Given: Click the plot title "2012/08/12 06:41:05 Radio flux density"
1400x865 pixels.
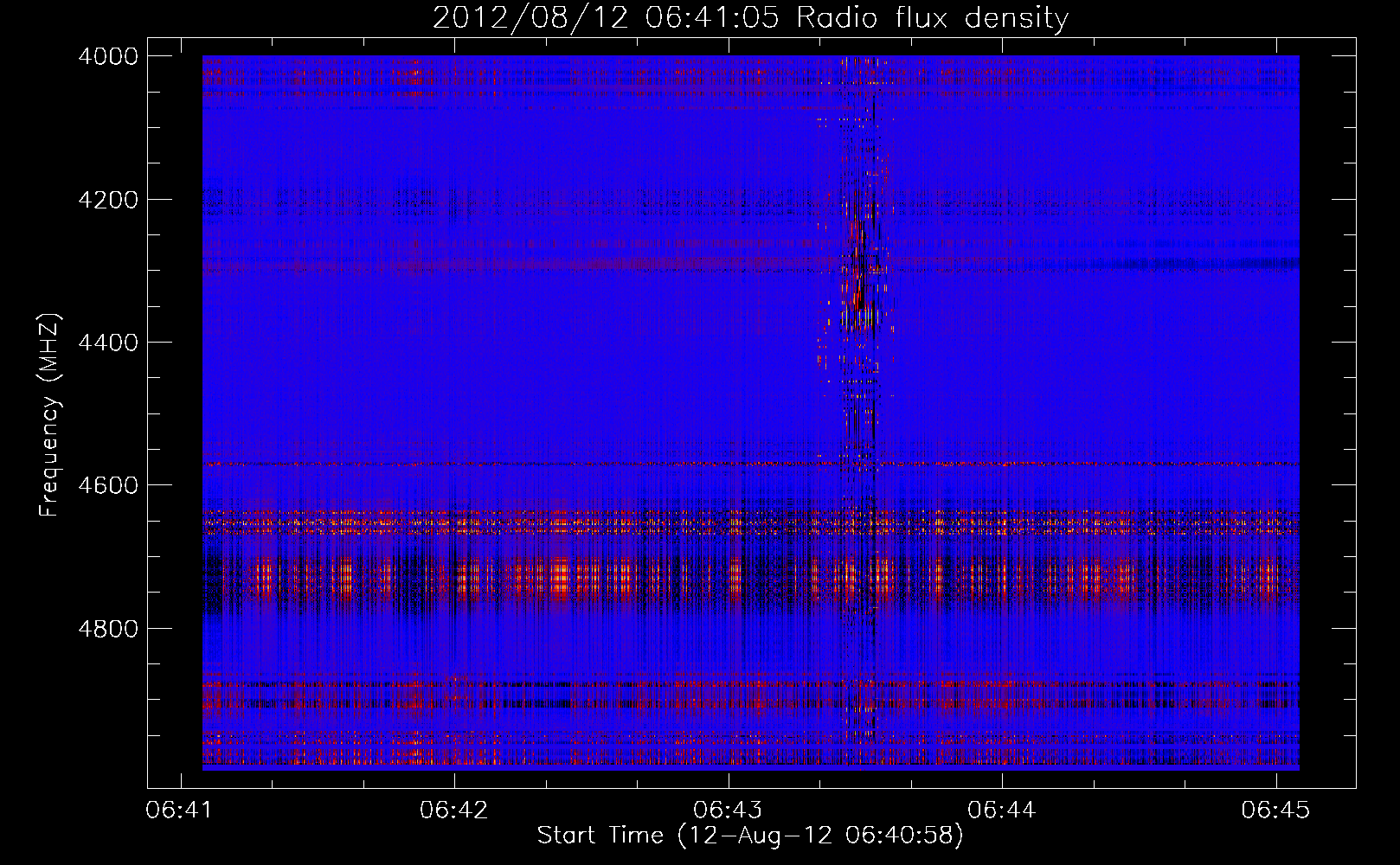Looking at the screenshot, I should click(x=750, y=17).
